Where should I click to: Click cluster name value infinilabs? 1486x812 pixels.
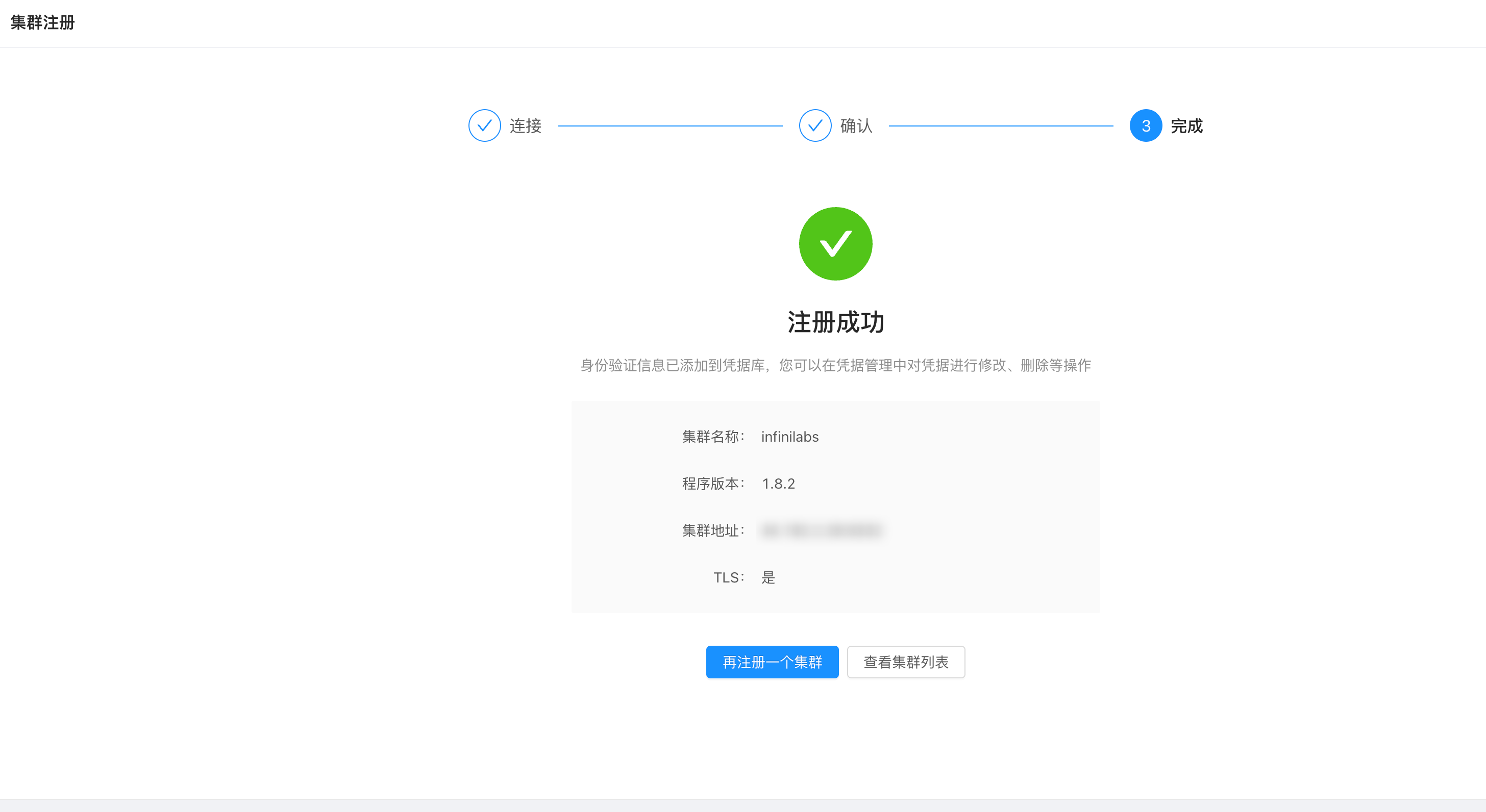789,437
